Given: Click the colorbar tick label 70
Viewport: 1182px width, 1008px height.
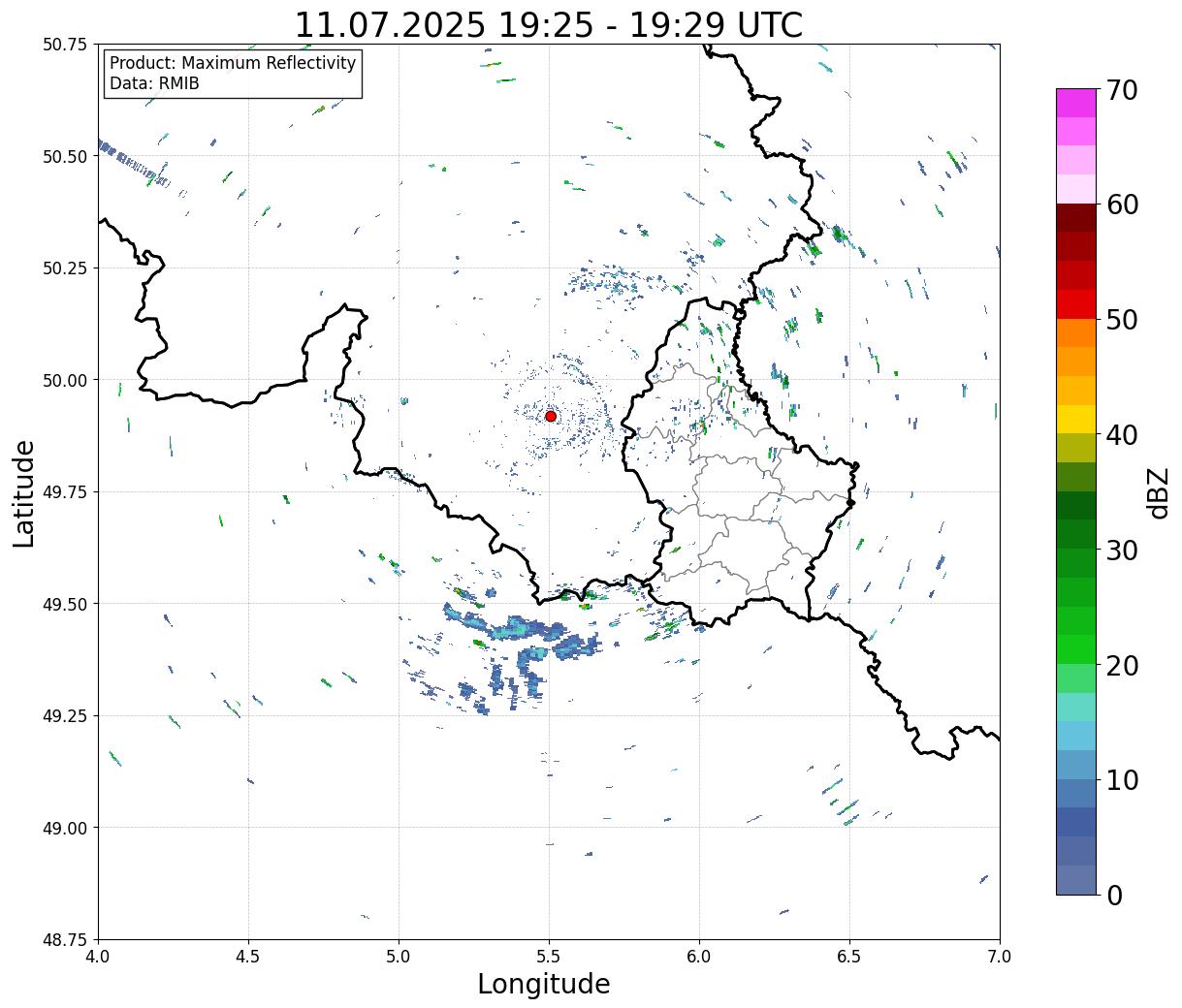Looking at the screenshot, I should 1122,90.
